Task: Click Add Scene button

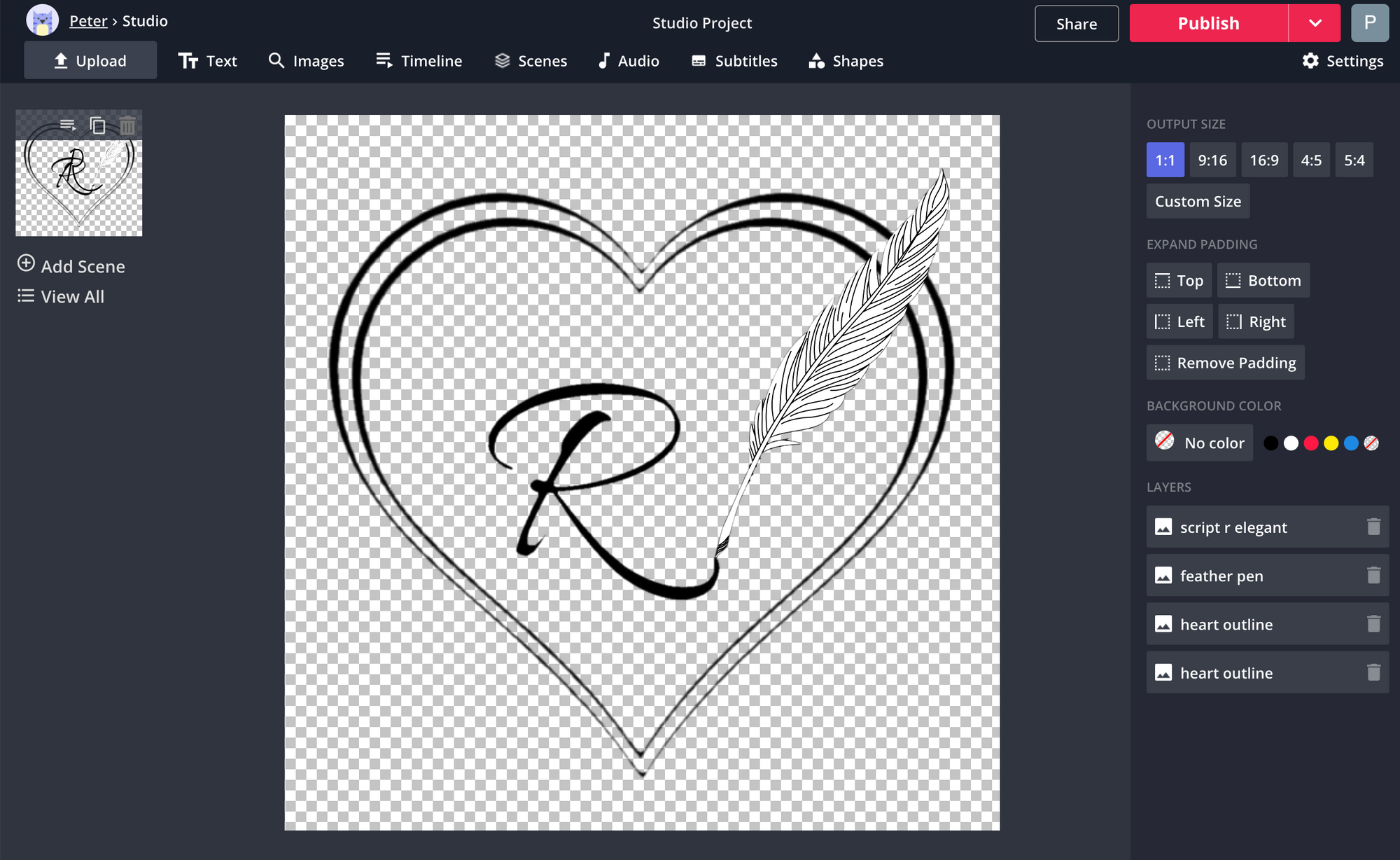Action: 71,266
